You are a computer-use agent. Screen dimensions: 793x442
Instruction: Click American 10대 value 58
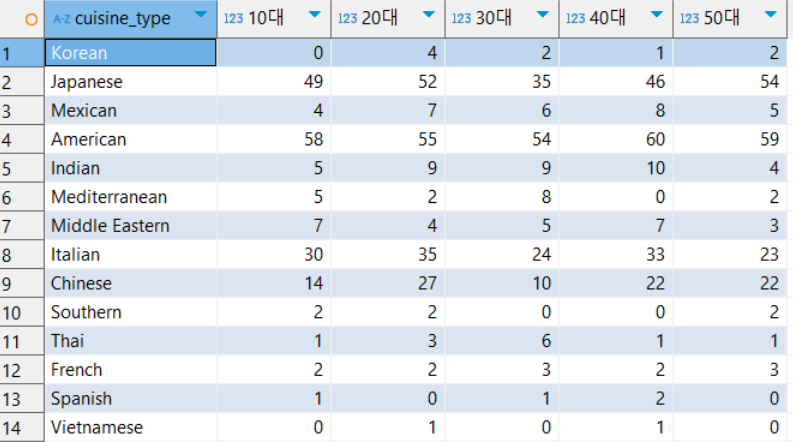pyautogui.click(x=274, y=139)
